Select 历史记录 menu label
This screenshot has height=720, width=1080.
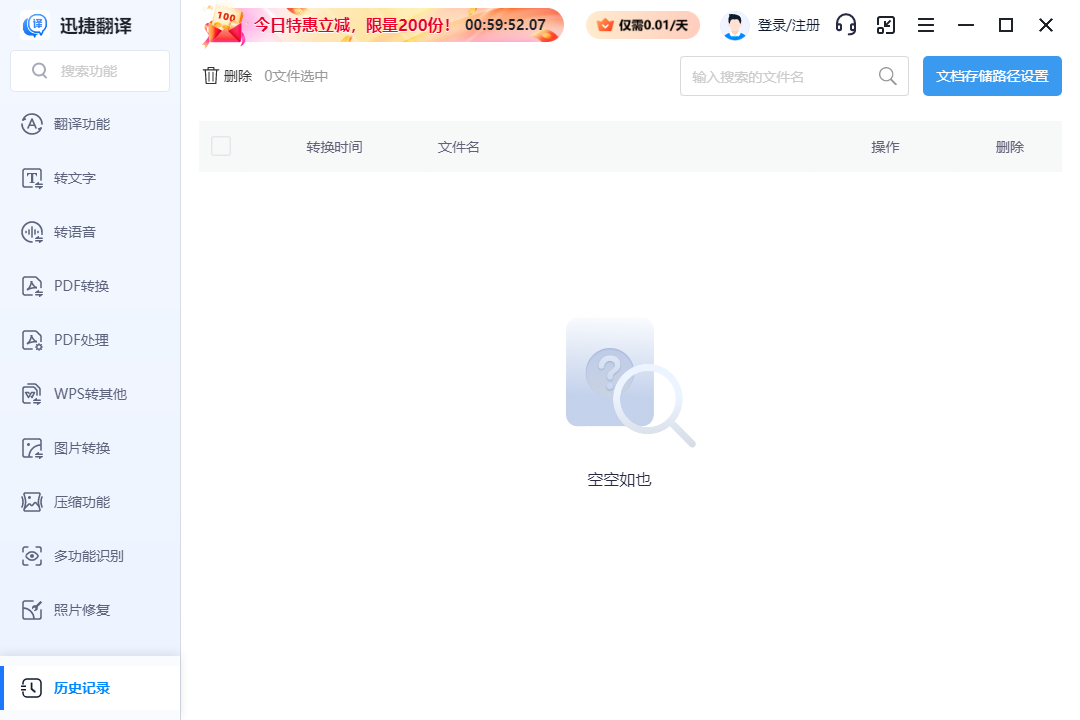(82, 688)
